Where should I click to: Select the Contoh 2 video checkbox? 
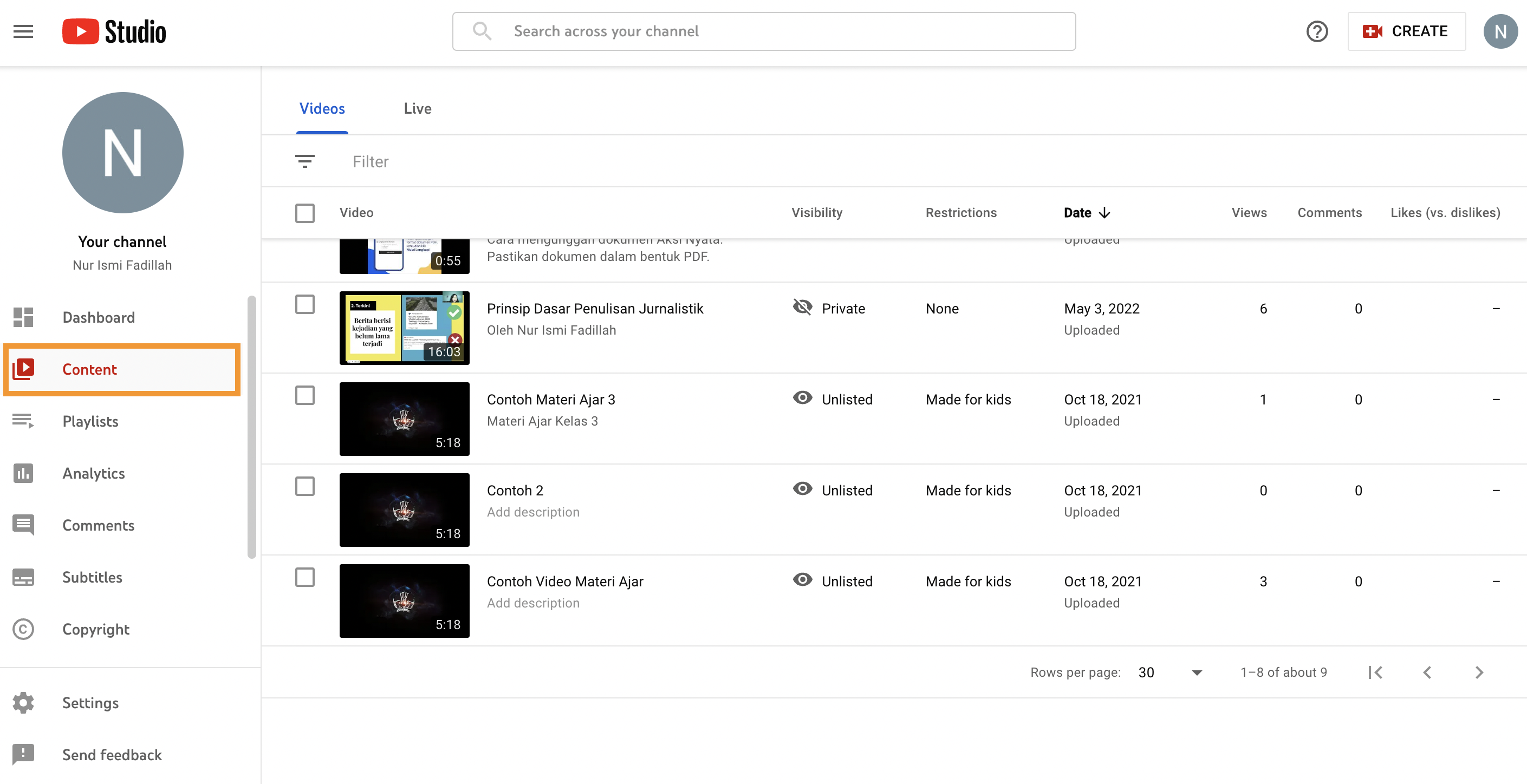(304, 487)
